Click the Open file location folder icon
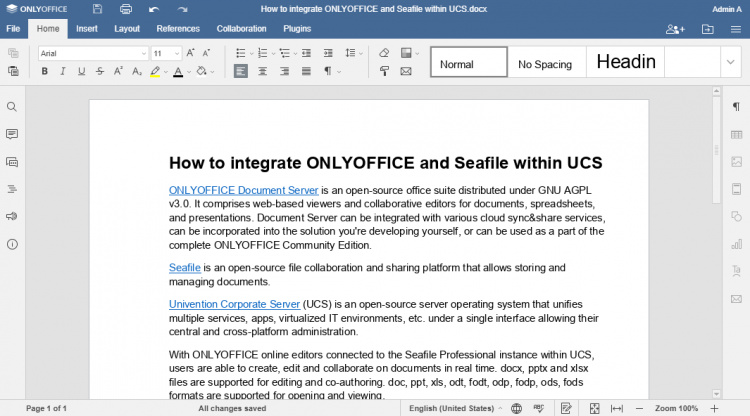Image resolution: width=750 pixels, height=416 pixels. coord(707,29)
